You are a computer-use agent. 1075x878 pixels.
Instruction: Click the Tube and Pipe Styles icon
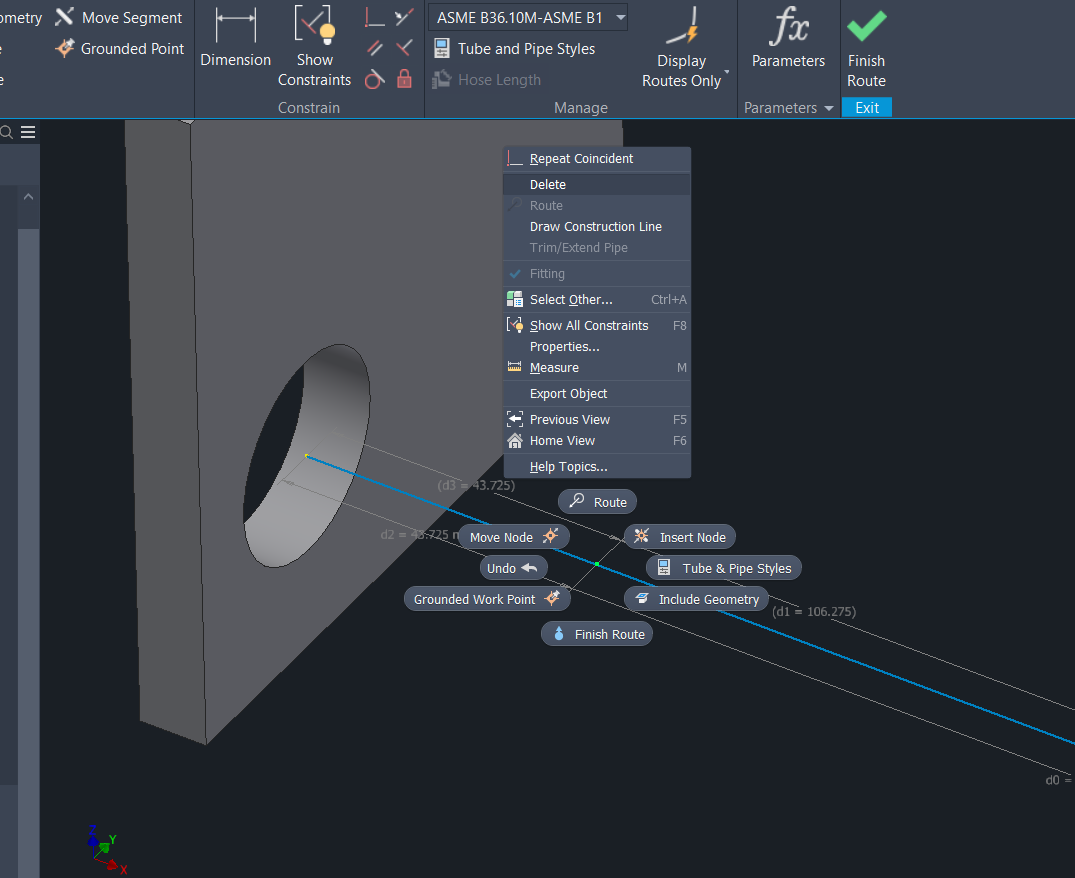pos(441,48)
